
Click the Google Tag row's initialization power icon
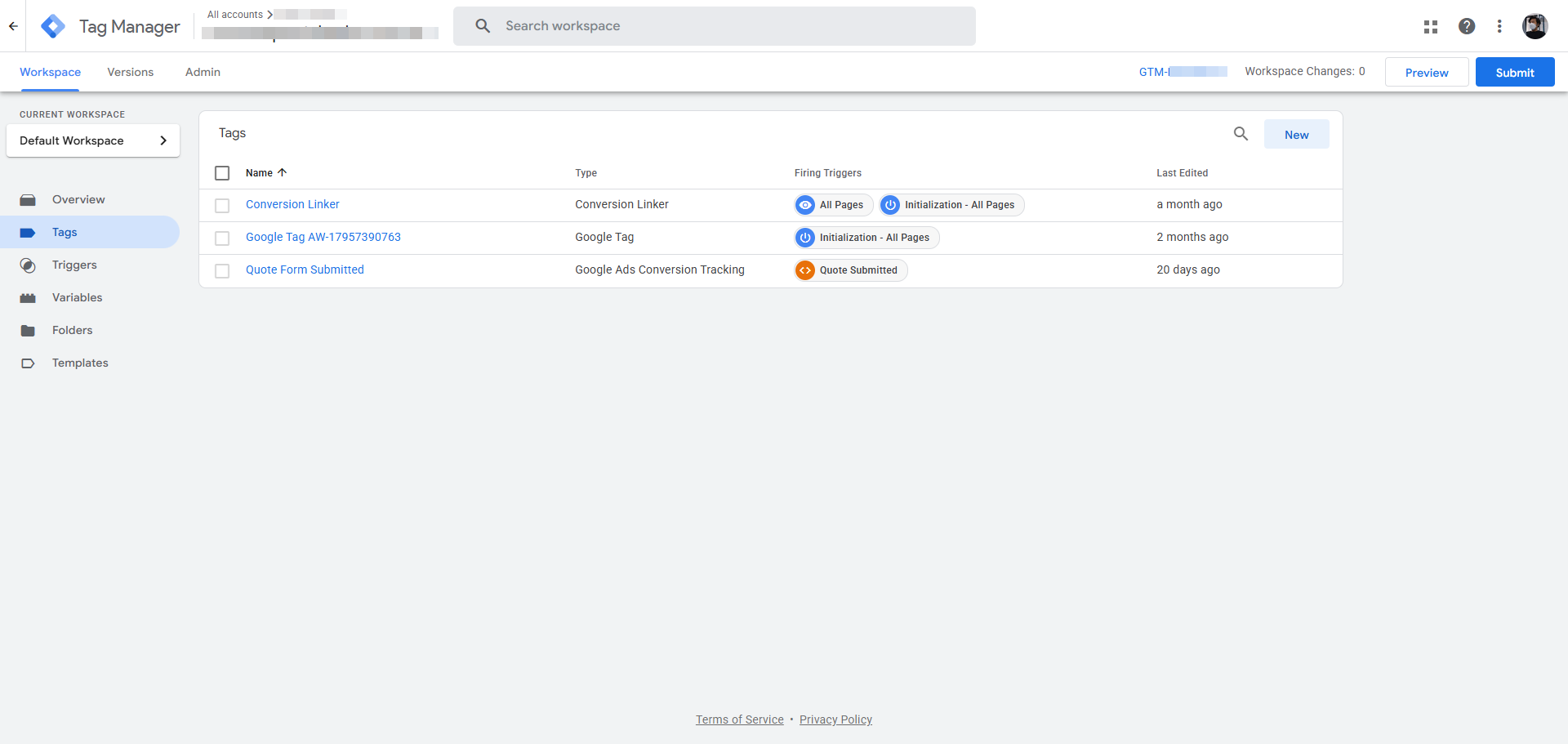pos(805,238)
